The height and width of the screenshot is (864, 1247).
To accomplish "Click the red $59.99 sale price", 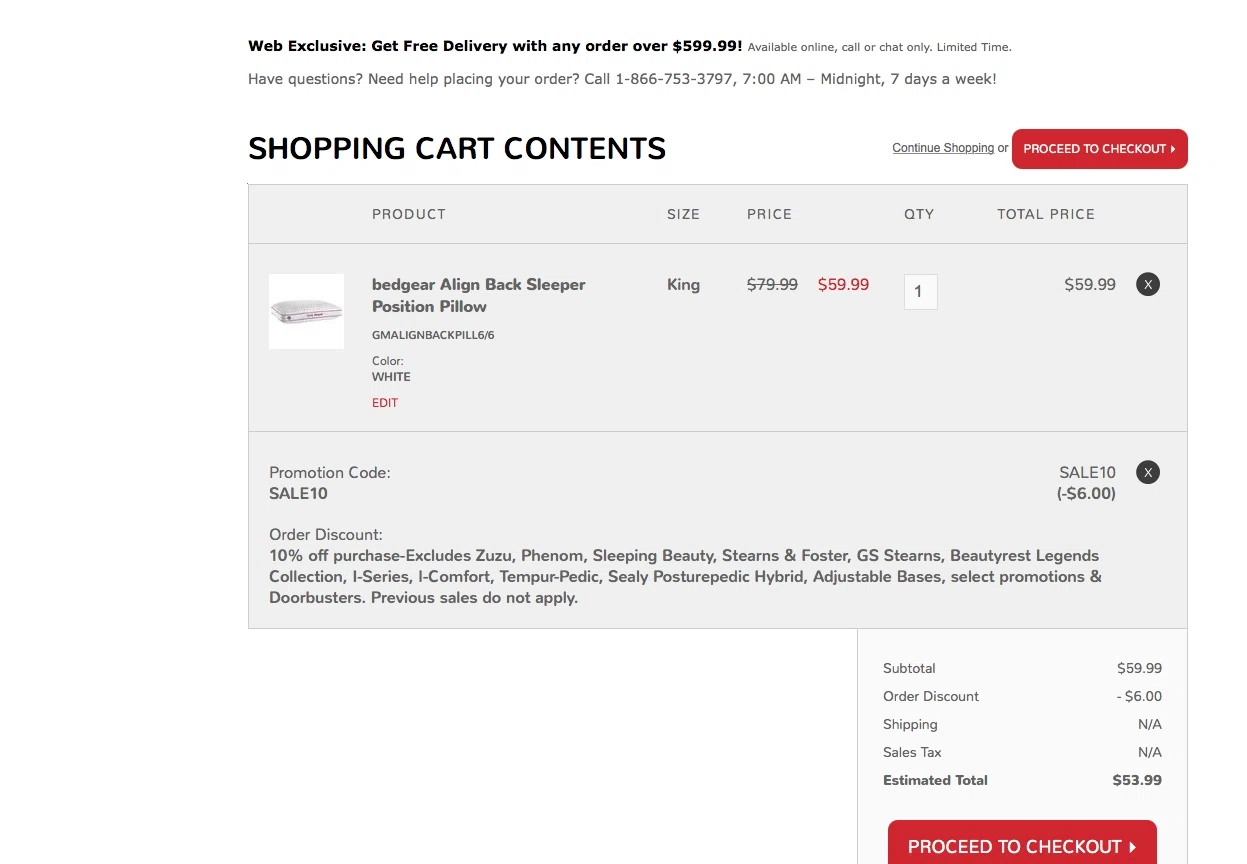I will coord(843,284).
